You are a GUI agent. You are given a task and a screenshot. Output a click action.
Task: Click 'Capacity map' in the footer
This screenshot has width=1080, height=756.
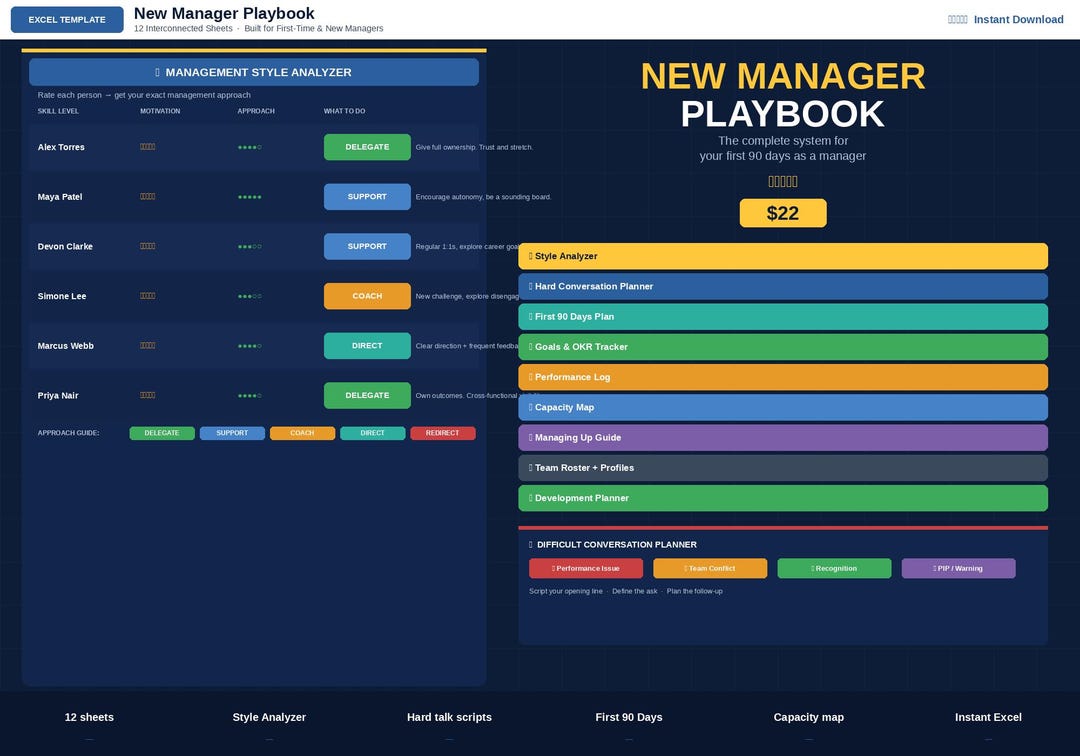tap(809, 717)
